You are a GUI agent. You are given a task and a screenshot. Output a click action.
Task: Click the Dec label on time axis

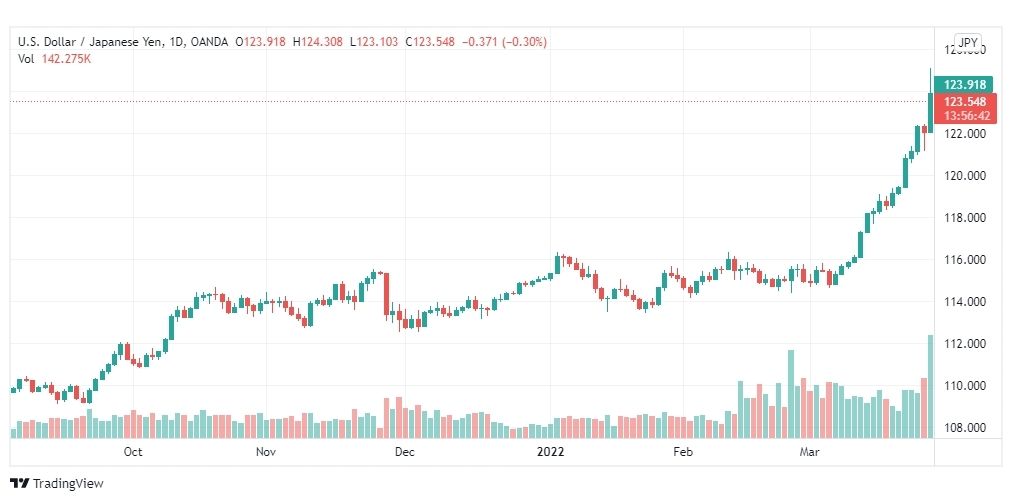click(405, 451)
